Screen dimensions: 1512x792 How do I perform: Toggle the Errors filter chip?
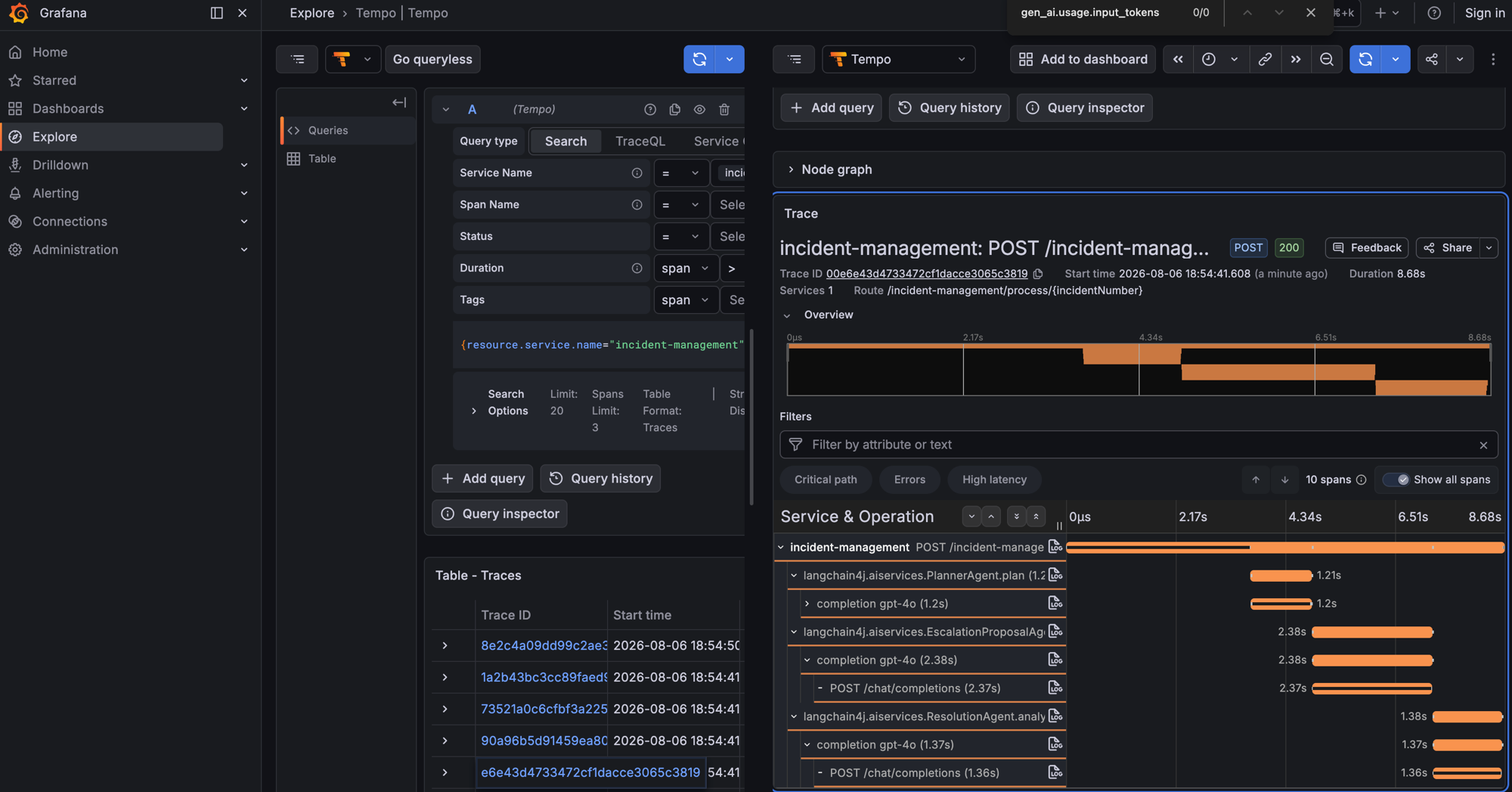[x=909, y=480]
